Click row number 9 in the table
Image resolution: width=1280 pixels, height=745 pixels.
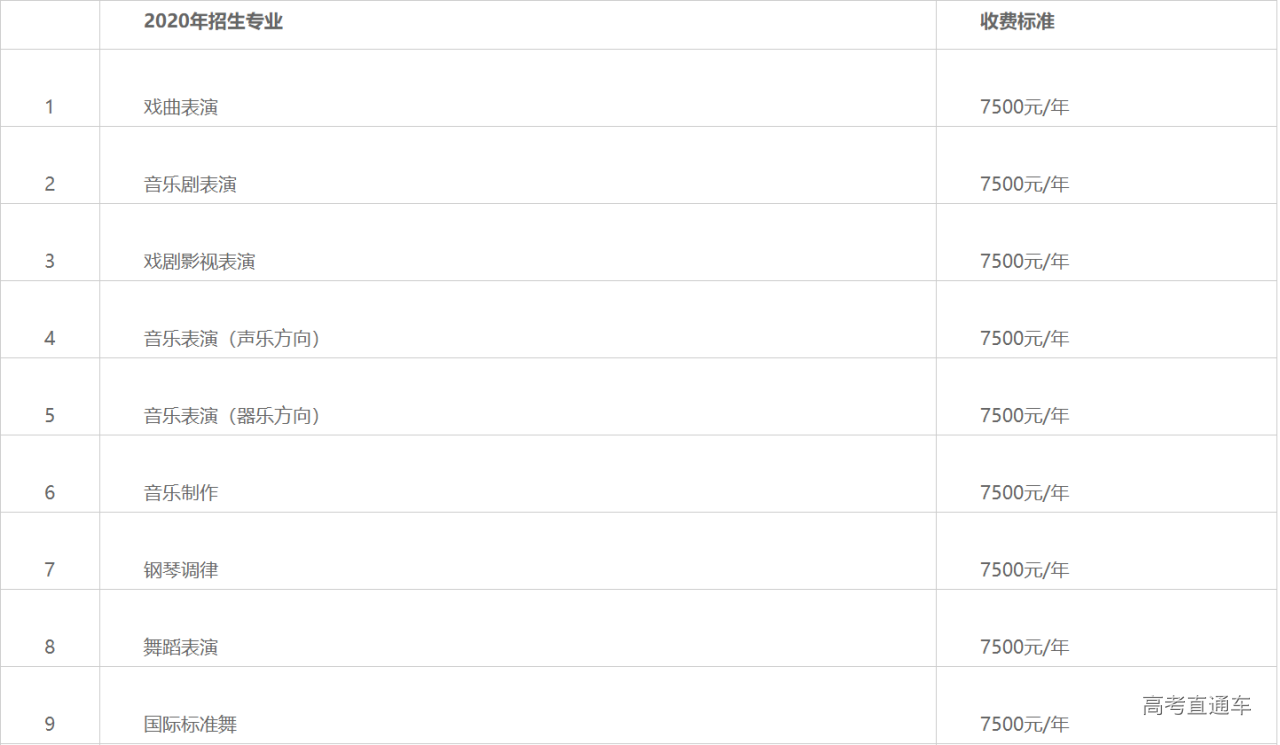point(50,724)
